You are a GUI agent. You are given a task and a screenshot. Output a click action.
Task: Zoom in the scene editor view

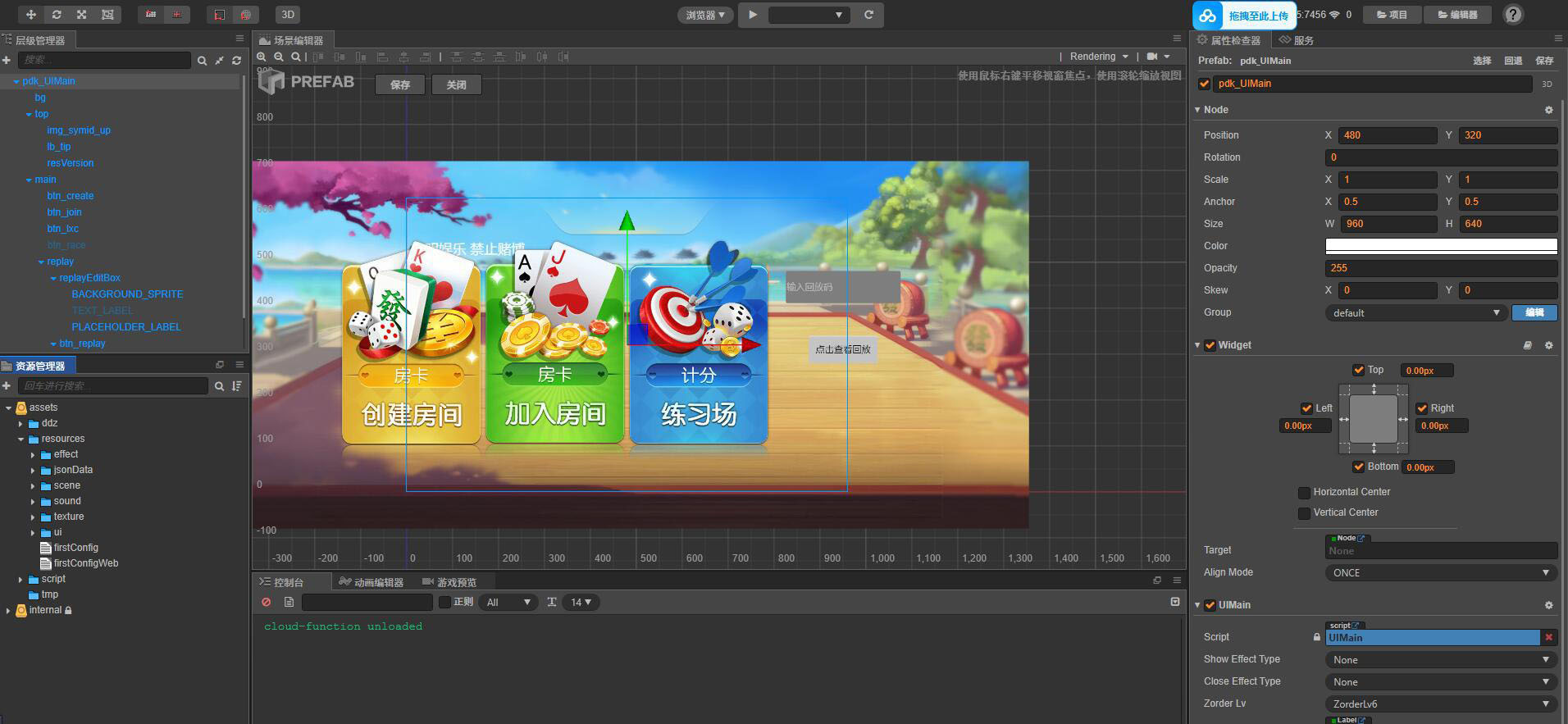[262, 57]
